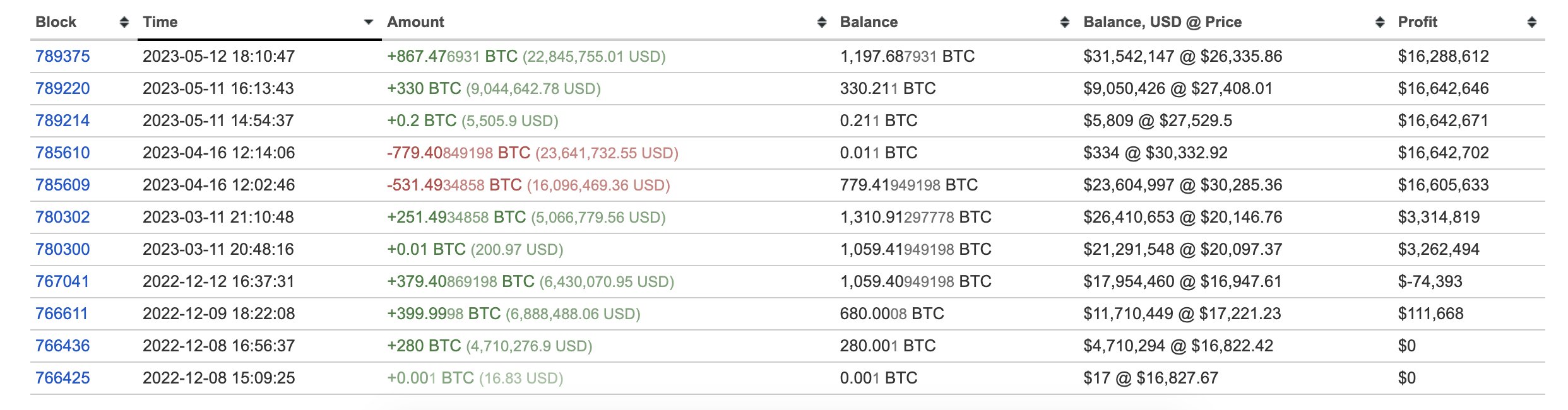1568x410 pixels.
Task: Go to block 785610
Action: 62,153
